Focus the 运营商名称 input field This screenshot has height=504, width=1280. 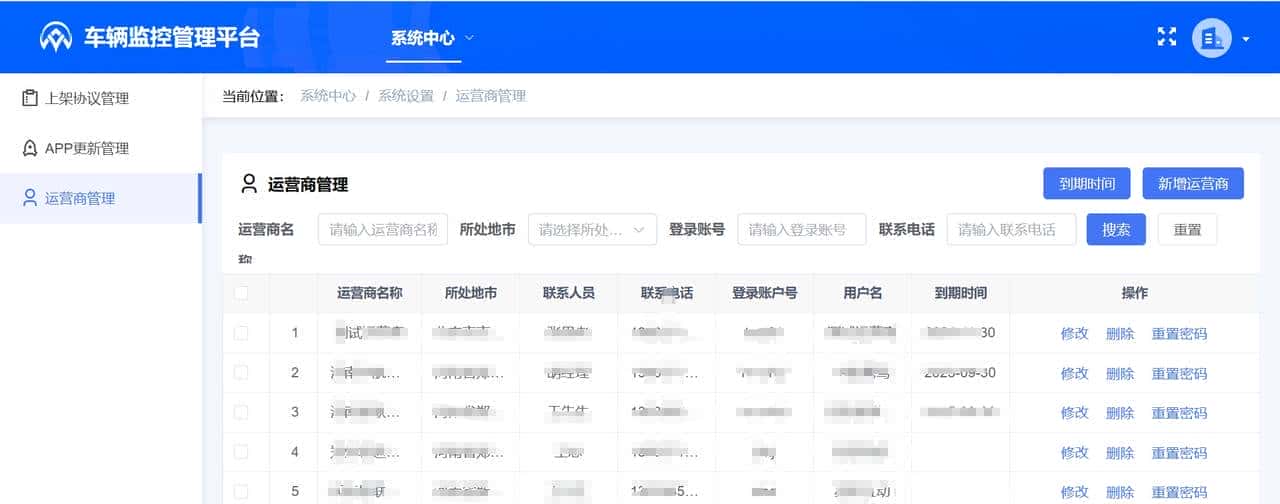tap(383, 229)
